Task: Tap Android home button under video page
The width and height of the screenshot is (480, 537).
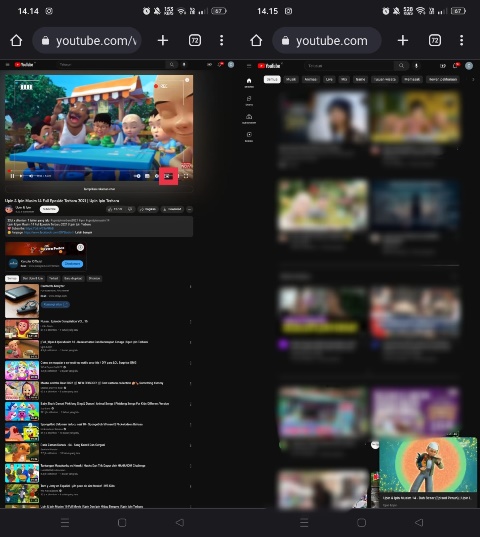Action: tap(122, 523)
